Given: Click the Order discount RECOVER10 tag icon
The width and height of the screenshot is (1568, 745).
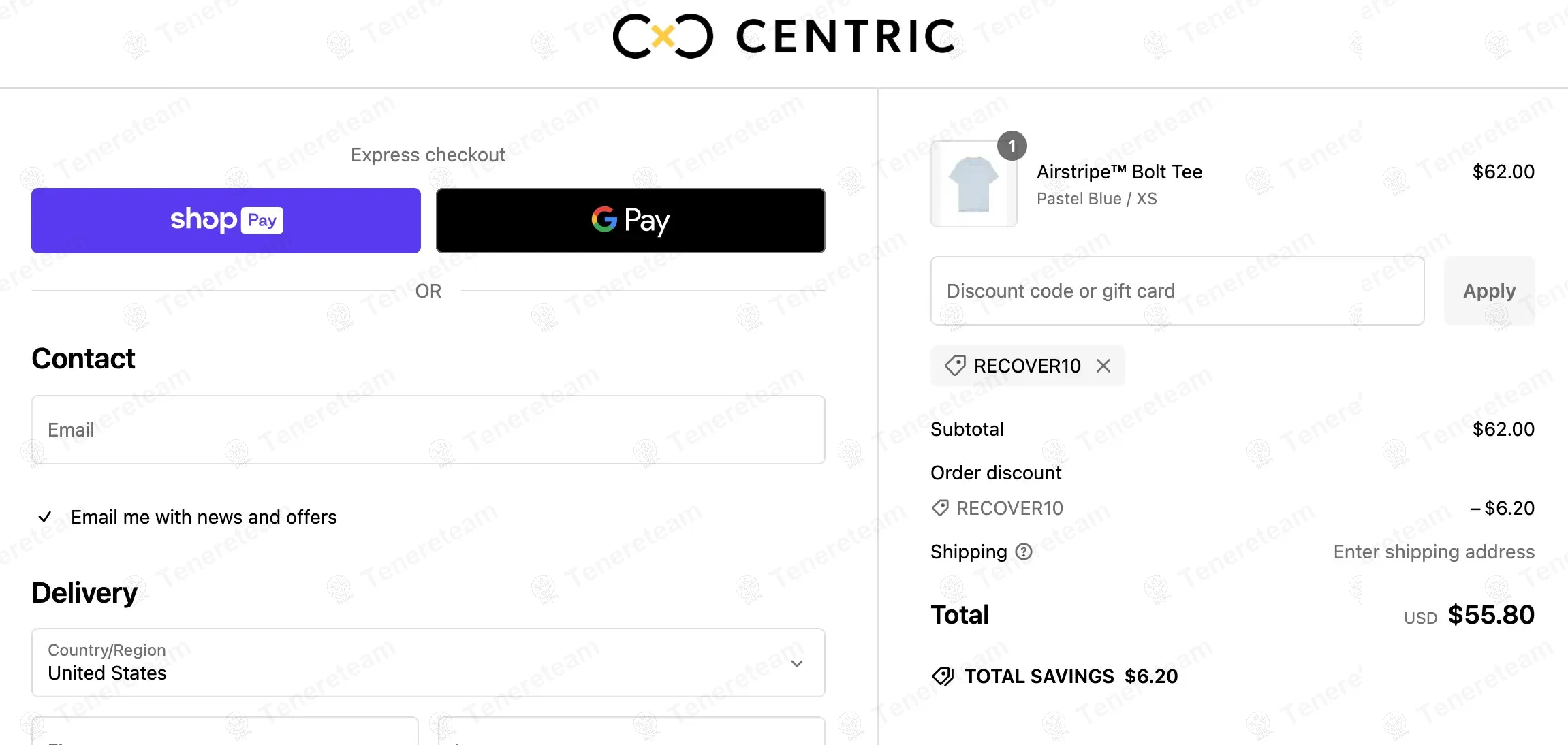Looking at the screenshot, I should [x=940, y=508].
